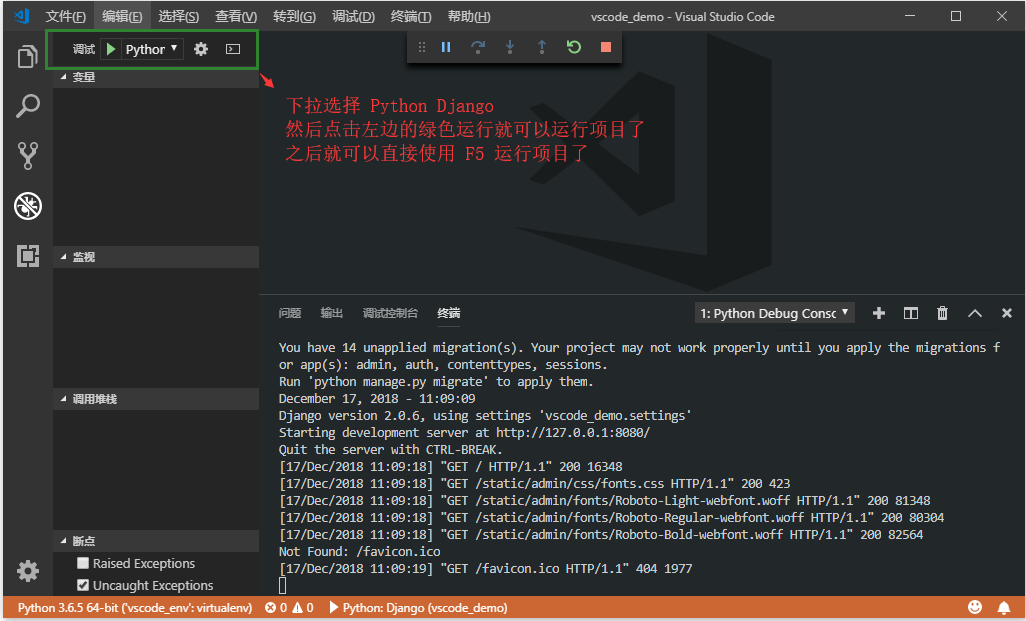Open notifications bell in status bar
This screenshot has height=621, width=1026.
pyautogui.click(x=1004, y=607)
